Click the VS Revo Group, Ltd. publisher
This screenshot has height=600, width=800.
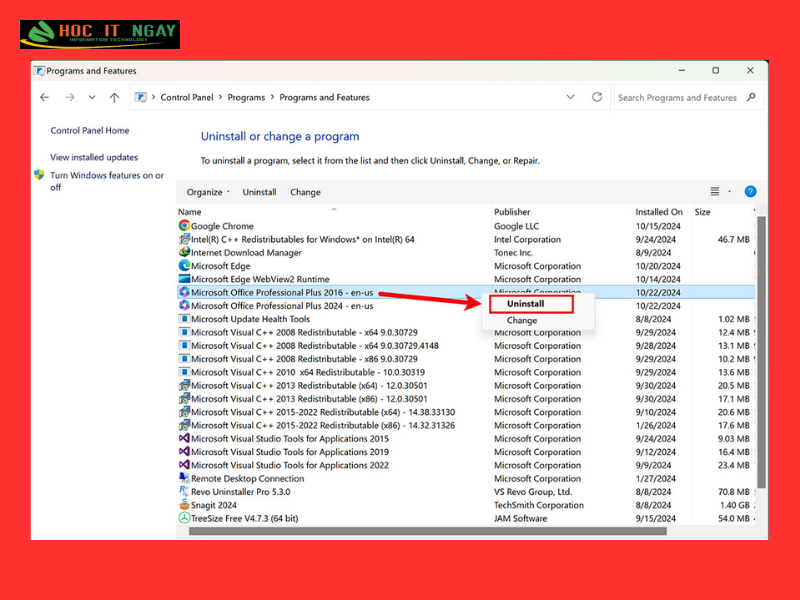[533, 492]
